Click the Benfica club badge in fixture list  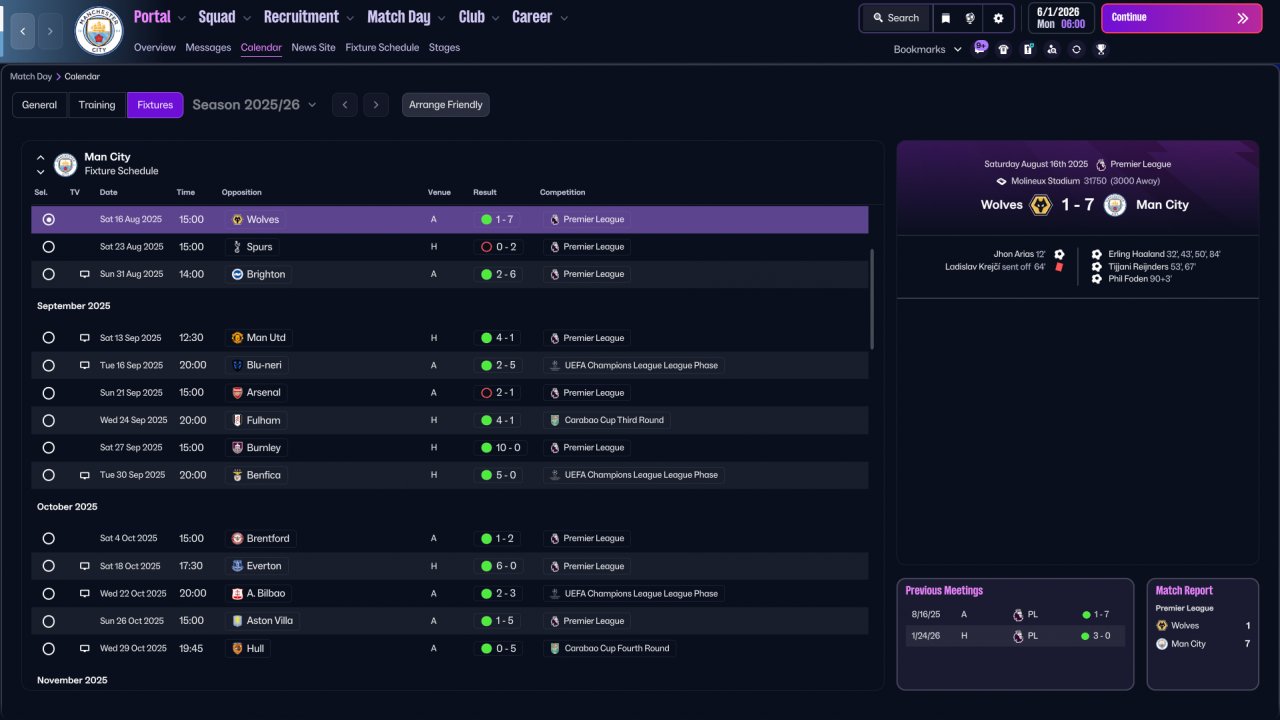point(237,475)
